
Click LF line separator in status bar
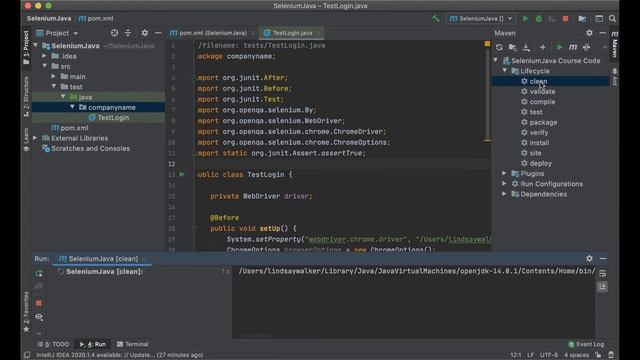coord(530,355)
